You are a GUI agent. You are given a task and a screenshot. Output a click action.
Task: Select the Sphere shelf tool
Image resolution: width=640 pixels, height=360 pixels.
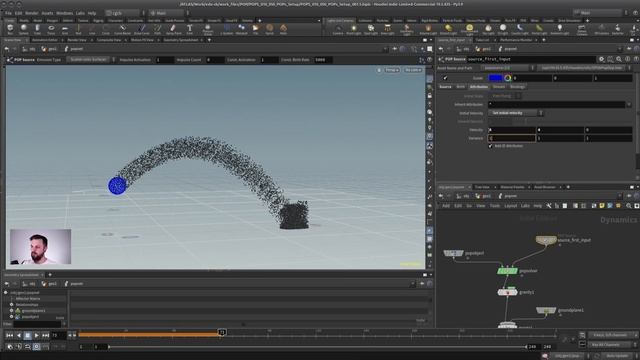pos(24,29)
